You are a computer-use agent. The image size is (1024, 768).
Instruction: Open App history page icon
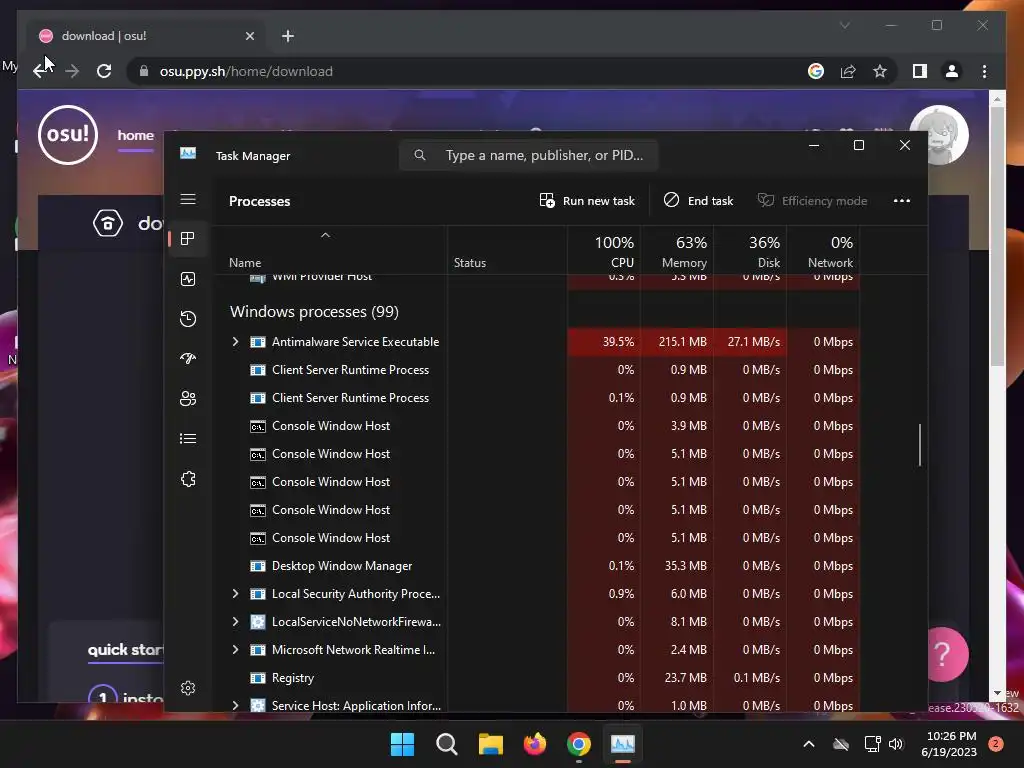[188, 319]
